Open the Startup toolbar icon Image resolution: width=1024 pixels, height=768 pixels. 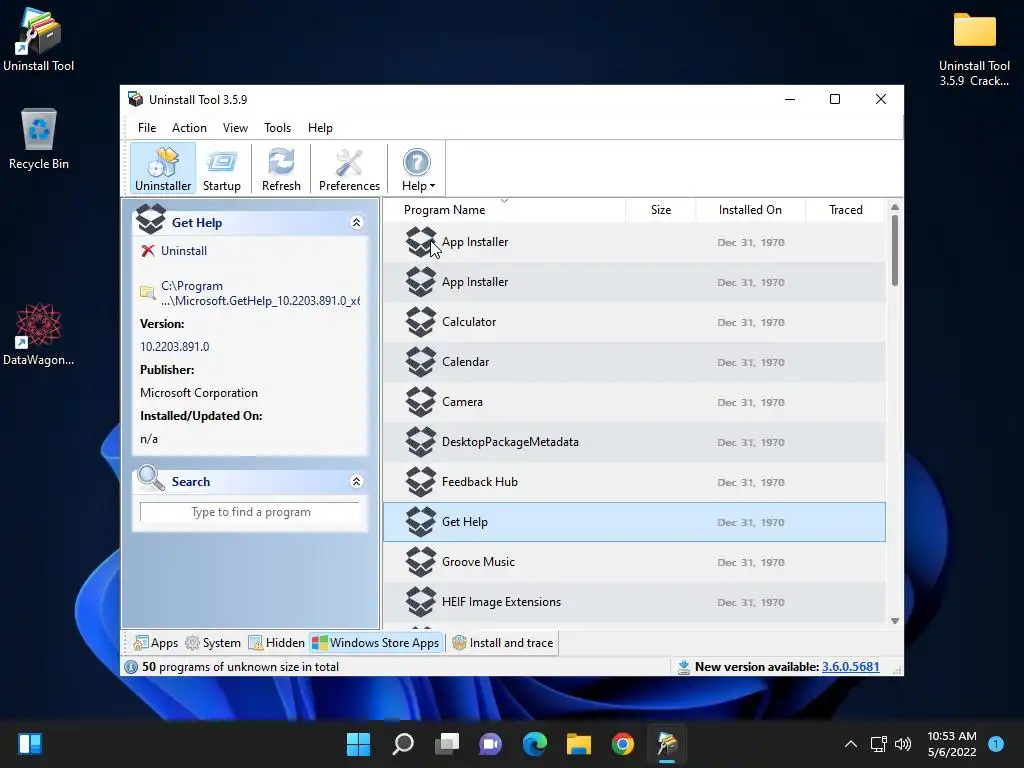coord(222,168)
